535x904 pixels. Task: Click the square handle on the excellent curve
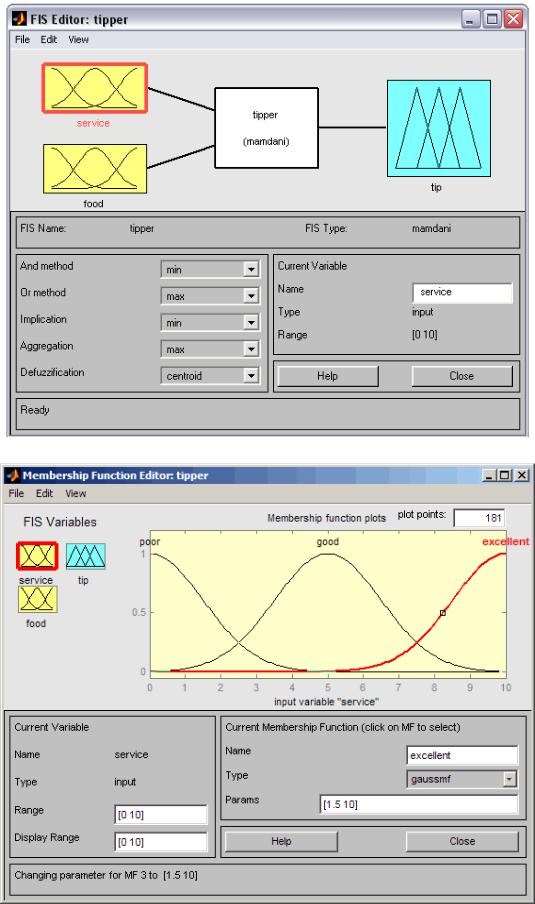(443, 613)
